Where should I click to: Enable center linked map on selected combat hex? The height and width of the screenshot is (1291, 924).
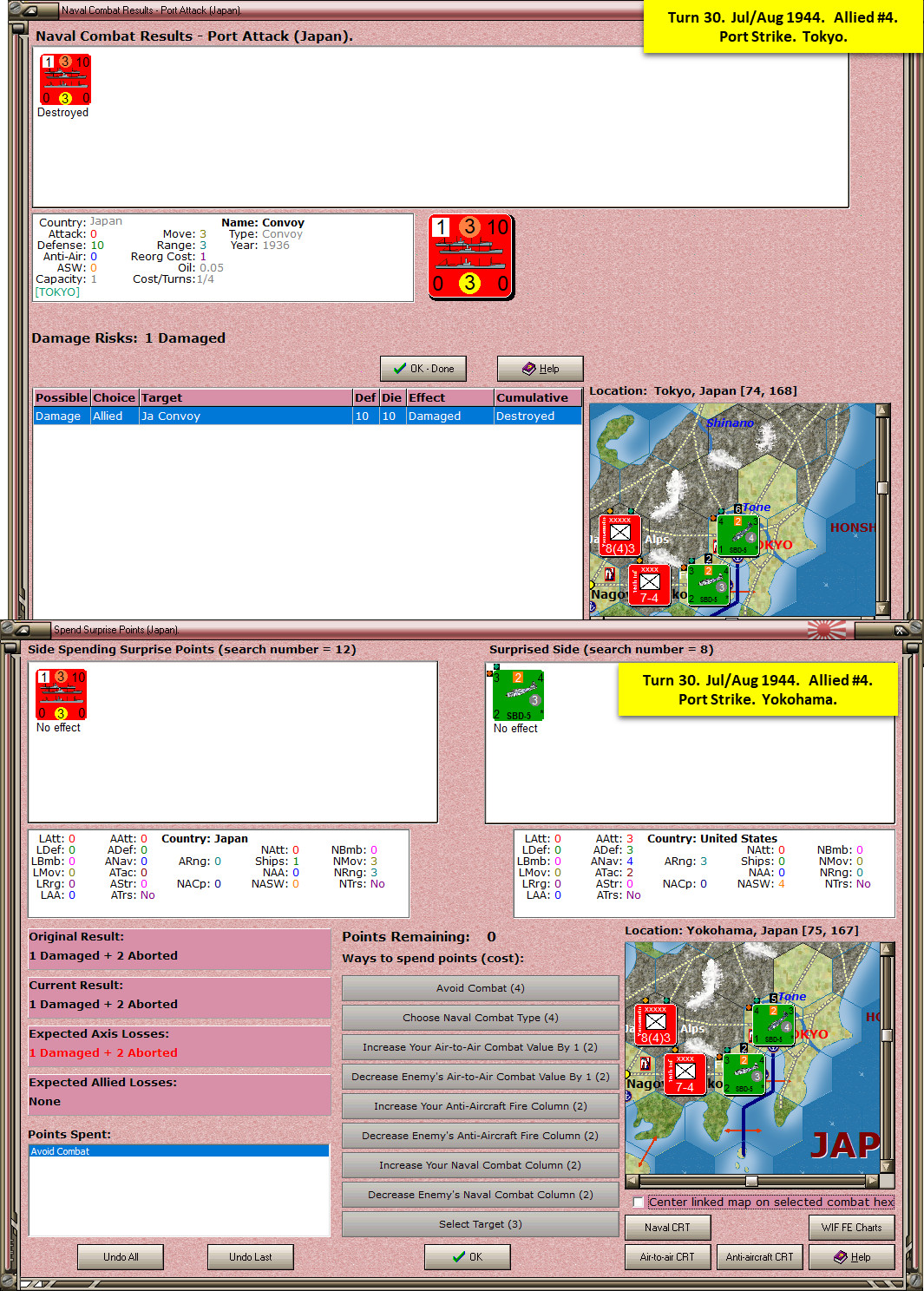pos(639,1202)
